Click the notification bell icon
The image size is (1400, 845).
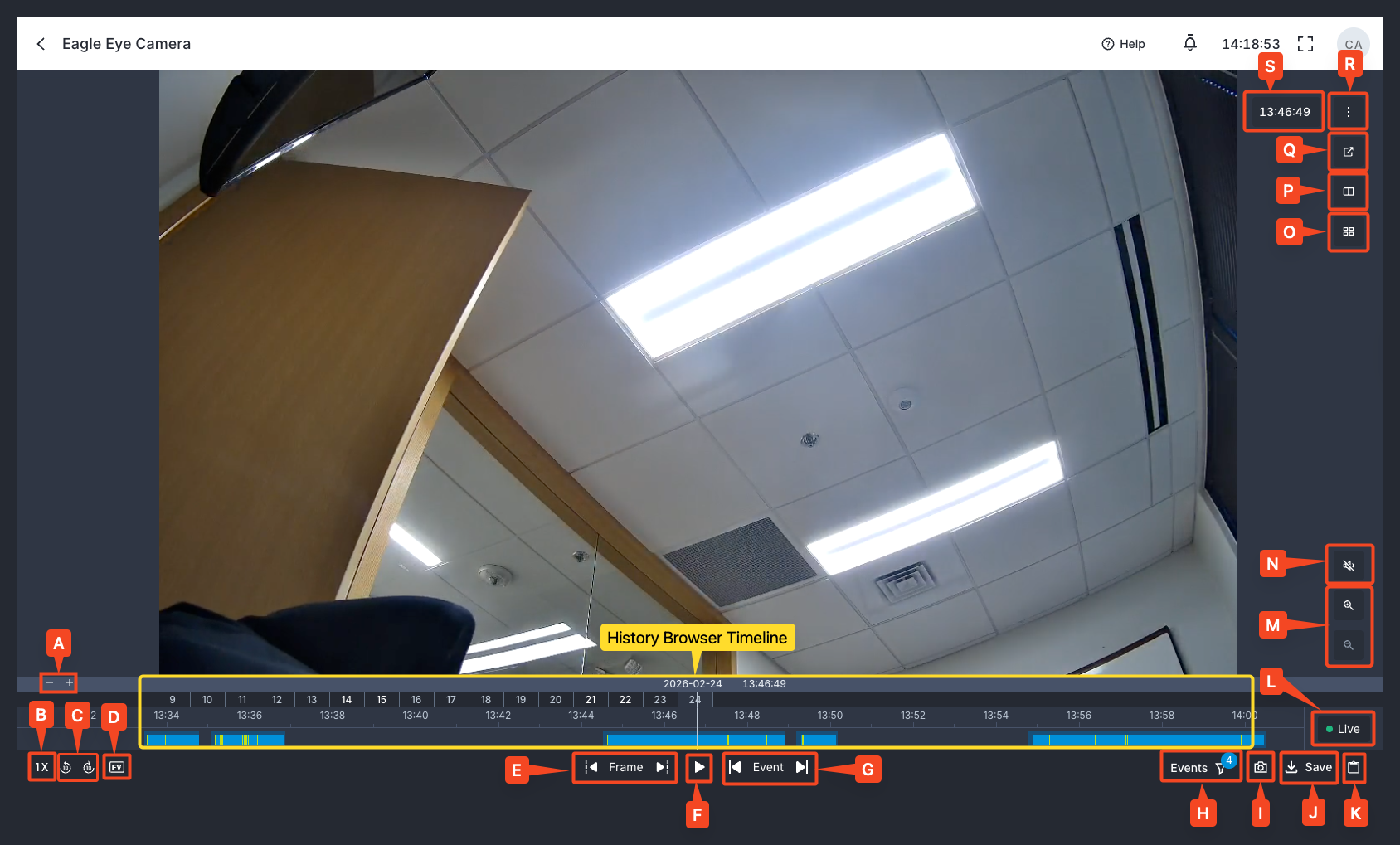pos(1189,43)
